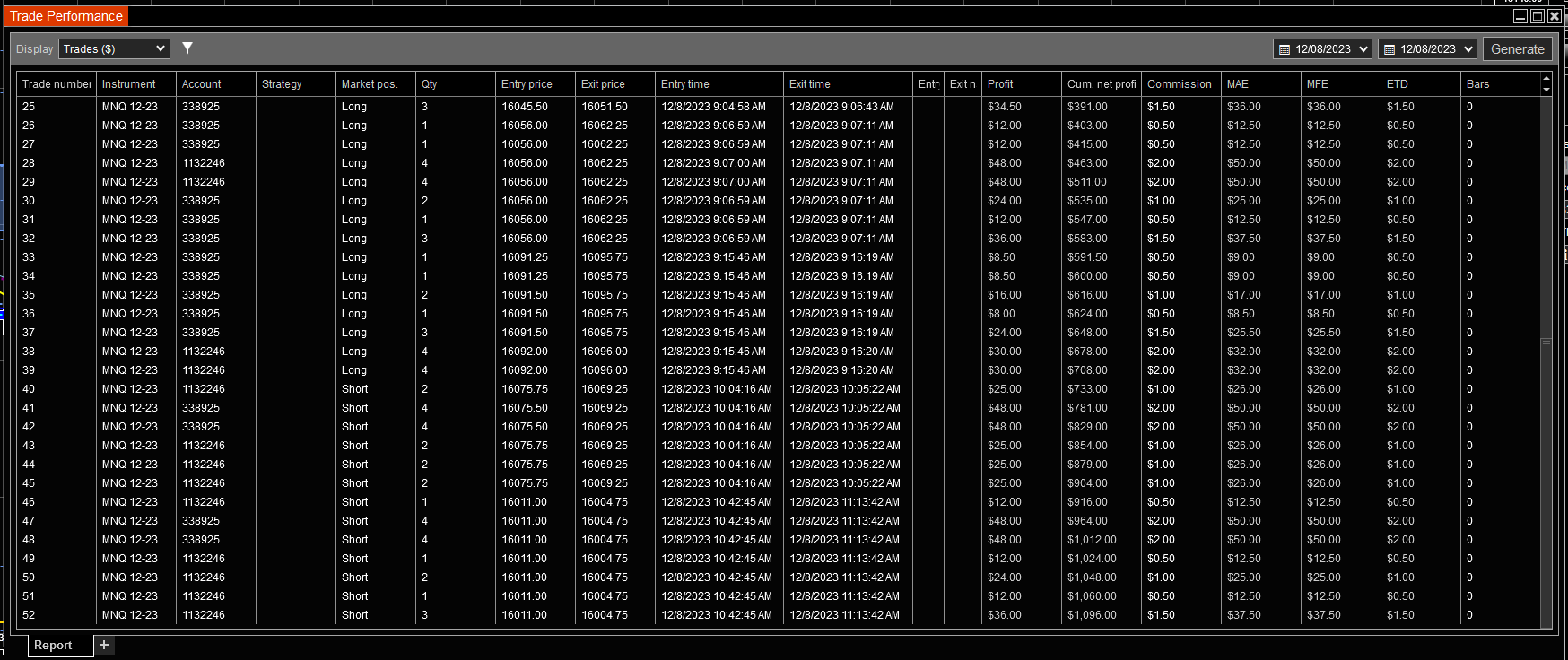Open the end date picker dropdown

[1427, 49]
